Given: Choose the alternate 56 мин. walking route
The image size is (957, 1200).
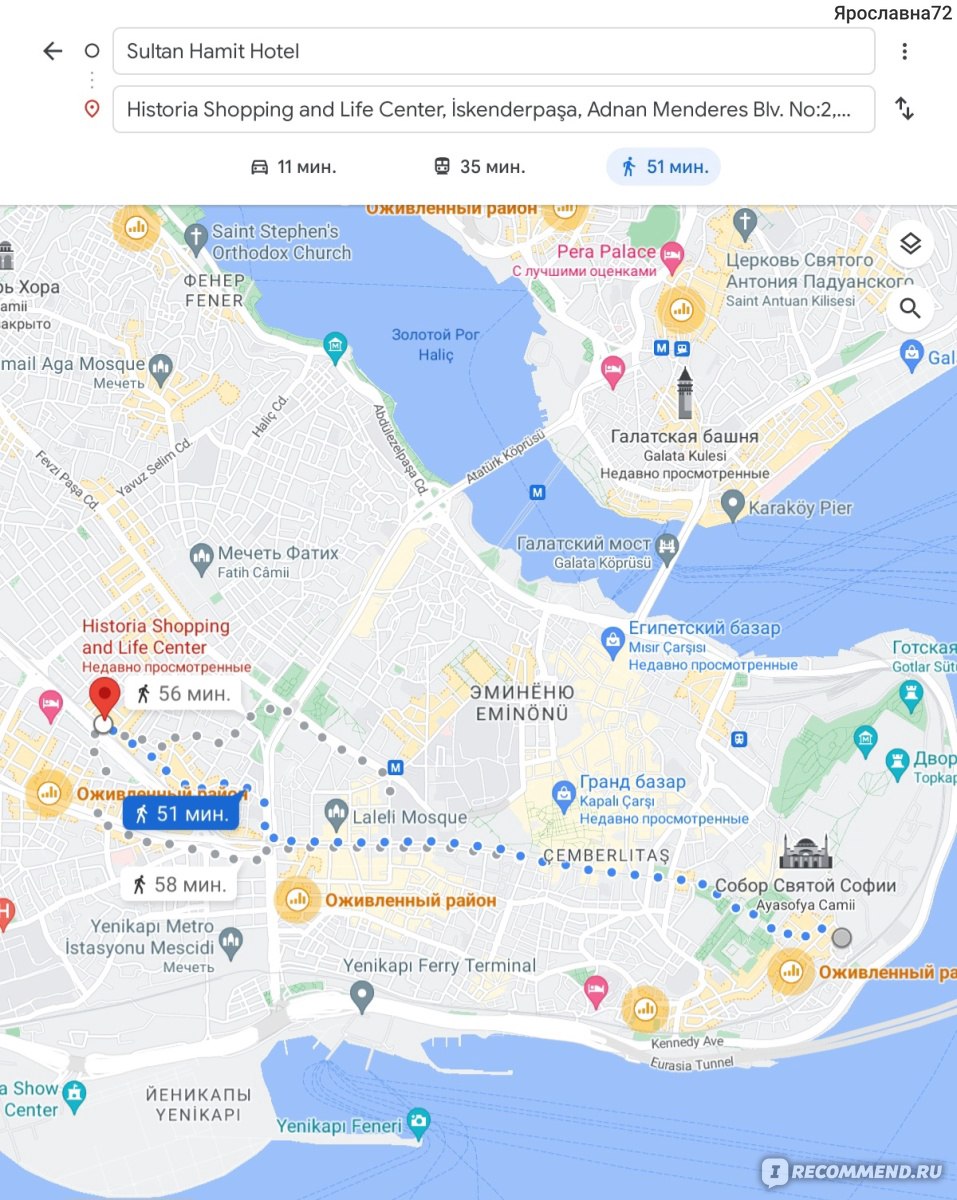Looking at the screenshot, I should (x=183, y=693).
